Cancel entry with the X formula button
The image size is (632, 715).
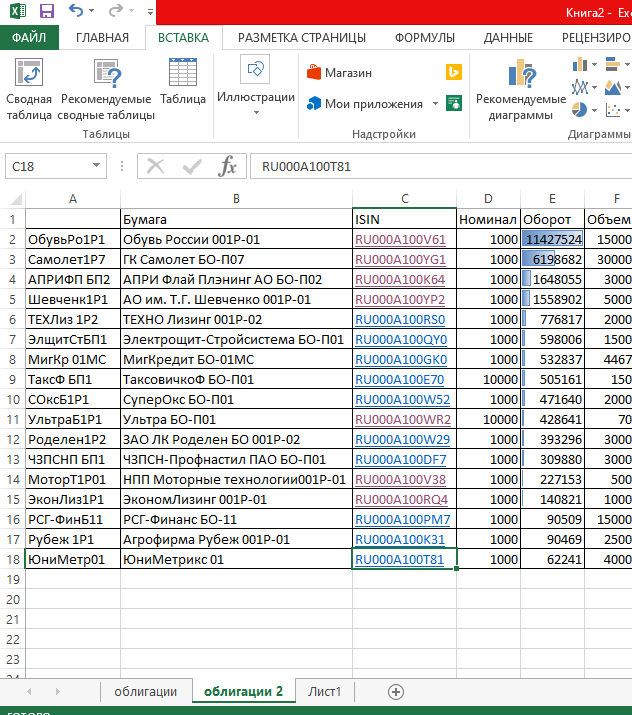155,166
